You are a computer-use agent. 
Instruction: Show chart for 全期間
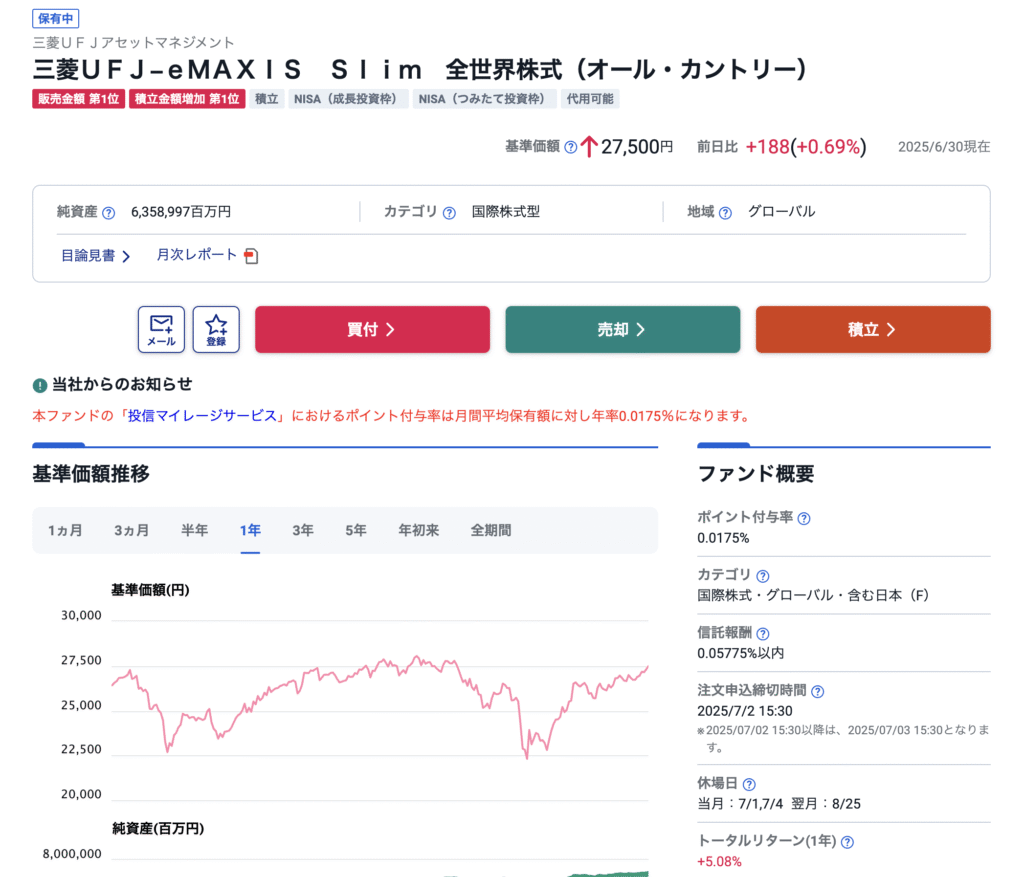[x=491, y=530]
